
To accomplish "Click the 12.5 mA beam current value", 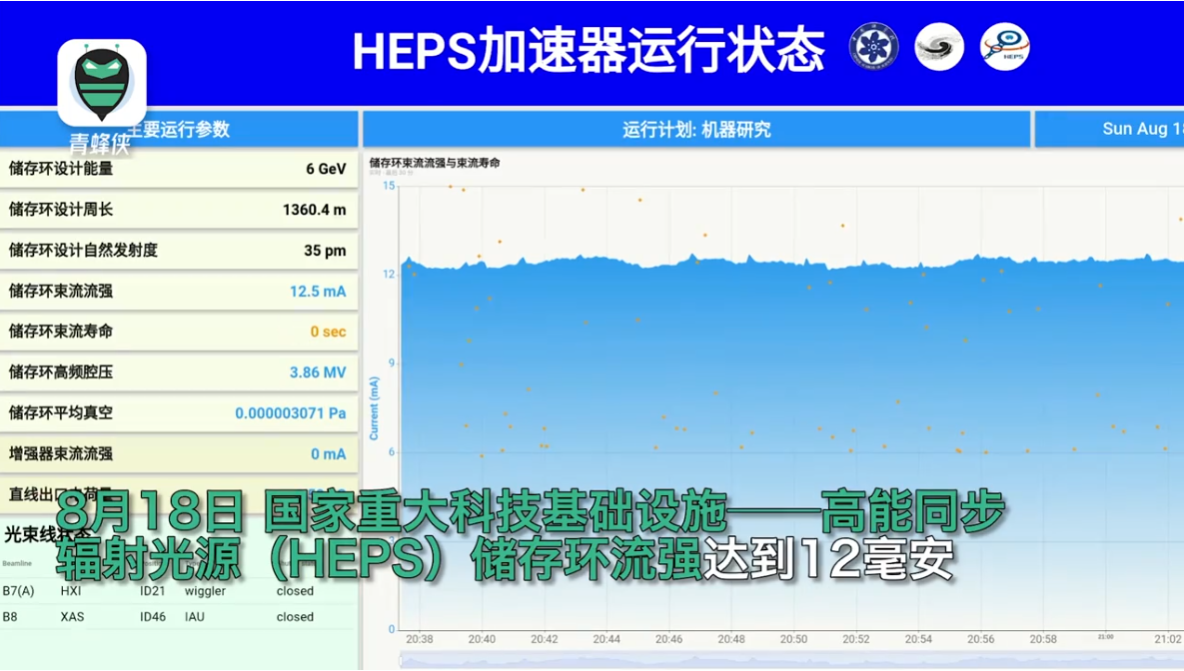I will (x=317, y=291).
